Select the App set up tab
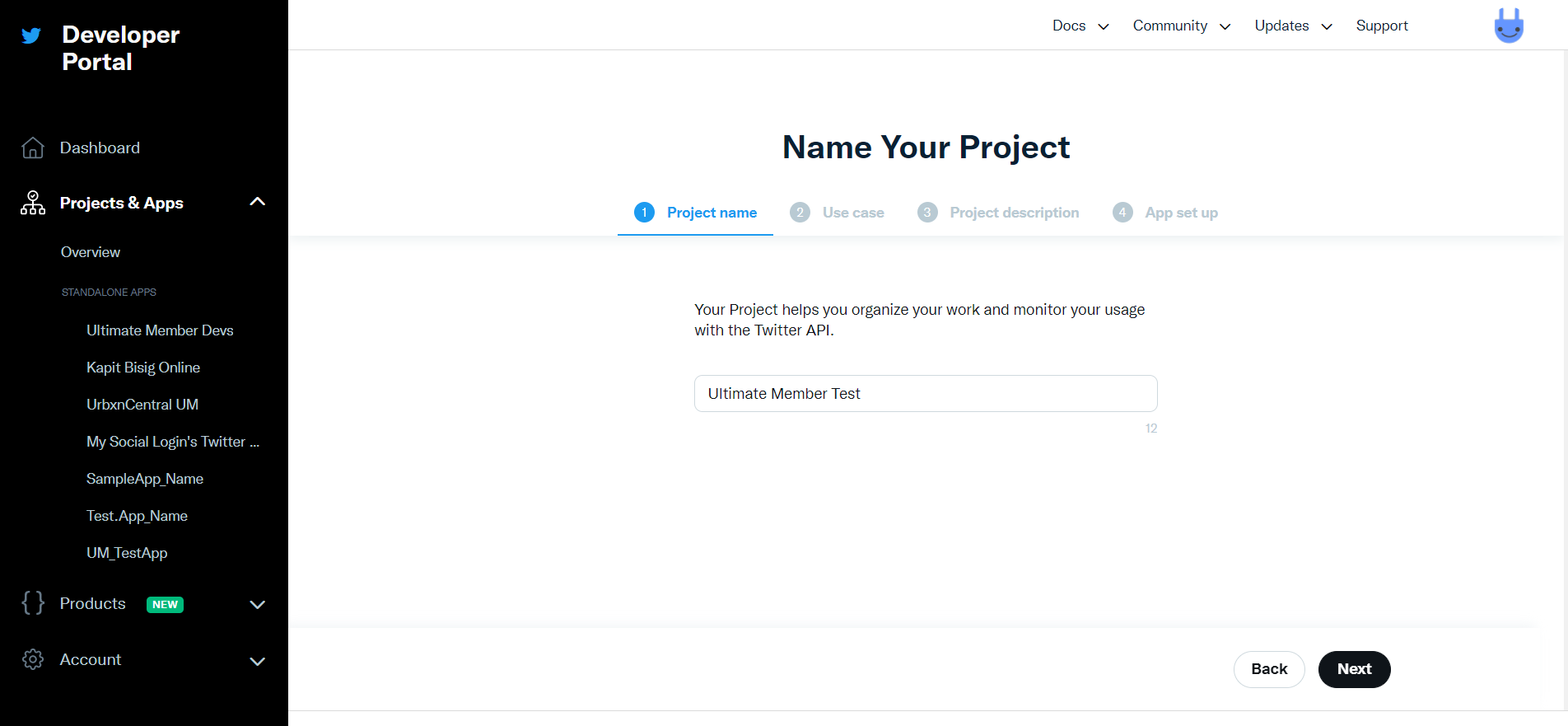Viewport: 1568px width, 726px height. pos(1165,213)
